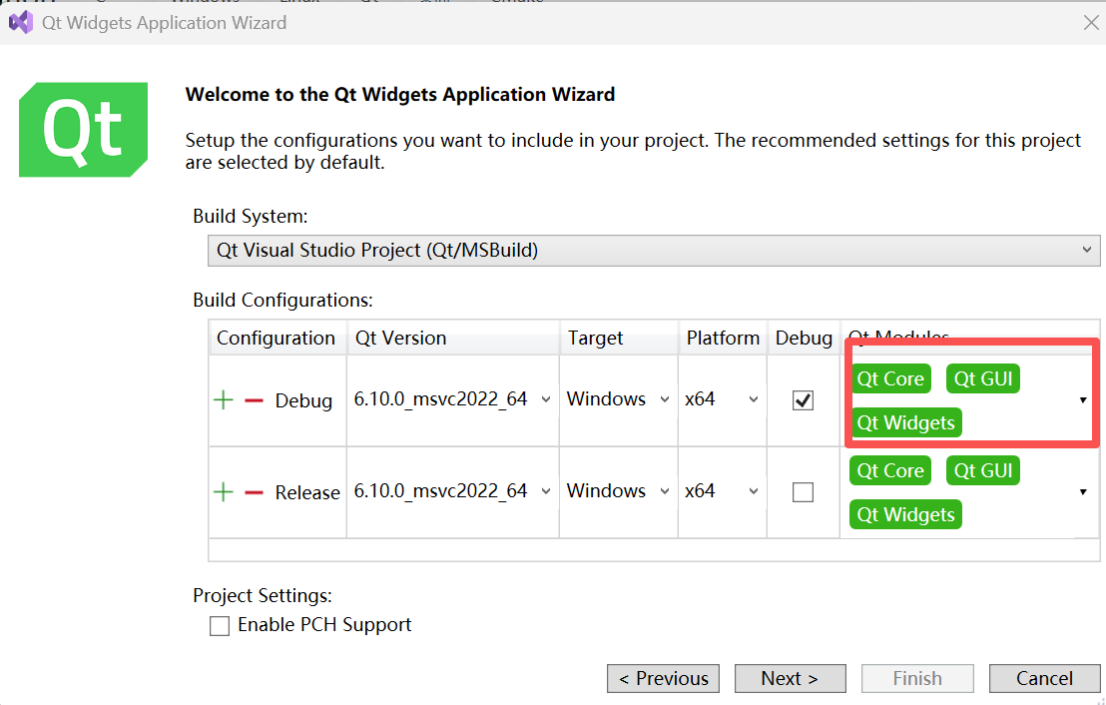Click the Finish button
1106x705 pixels.
click(x=917, y=678)
